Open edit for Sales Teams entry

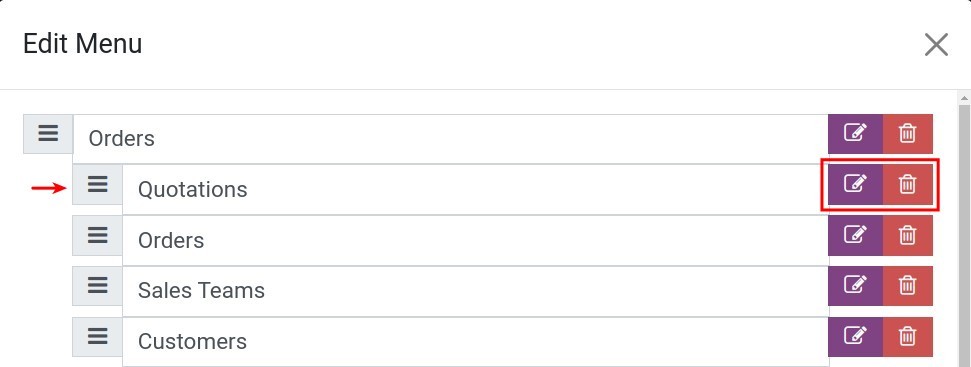pyautogui.click(x=855, y=286)
